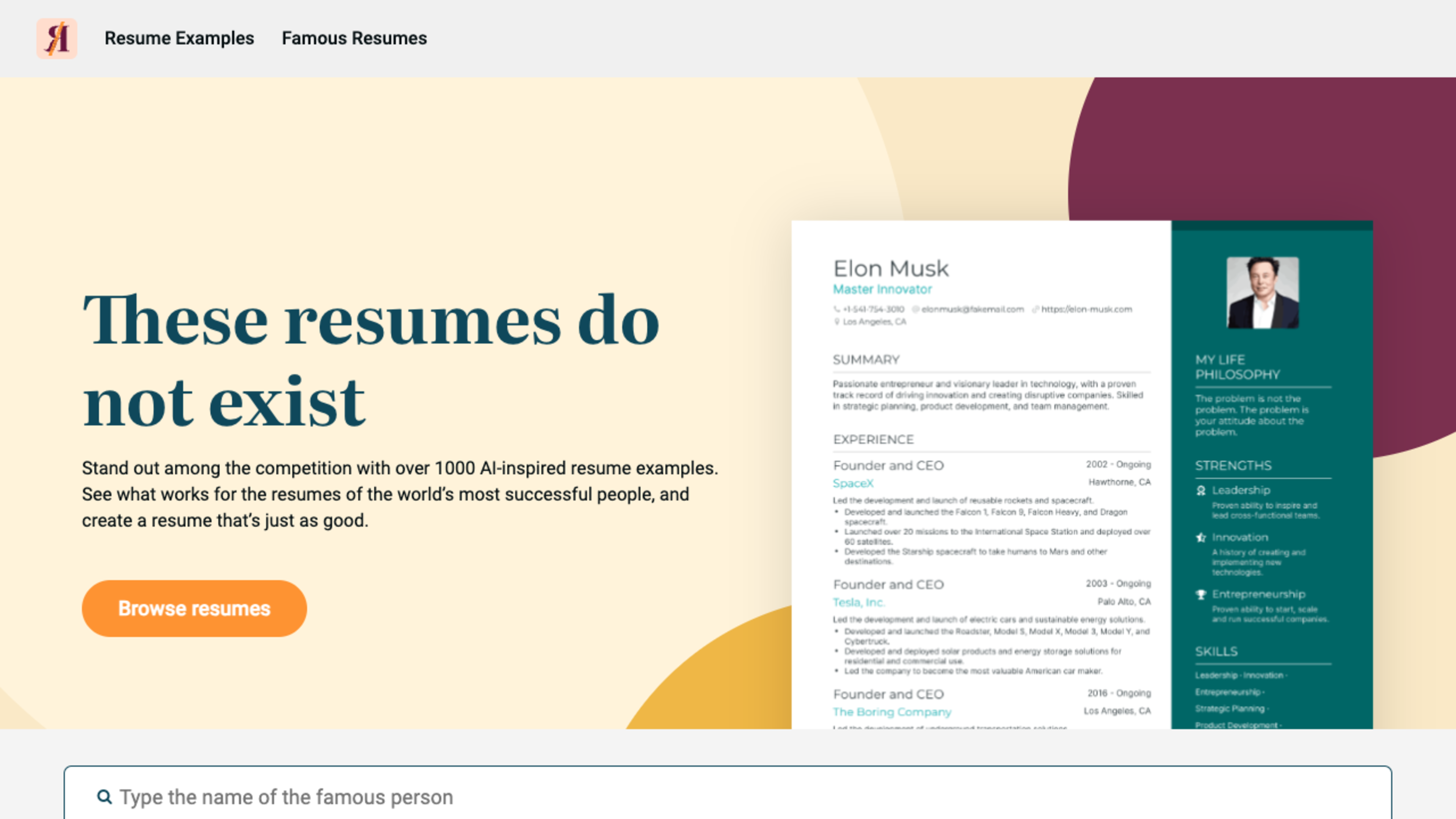Click the Leadership strength icon

coord(1201,490)
